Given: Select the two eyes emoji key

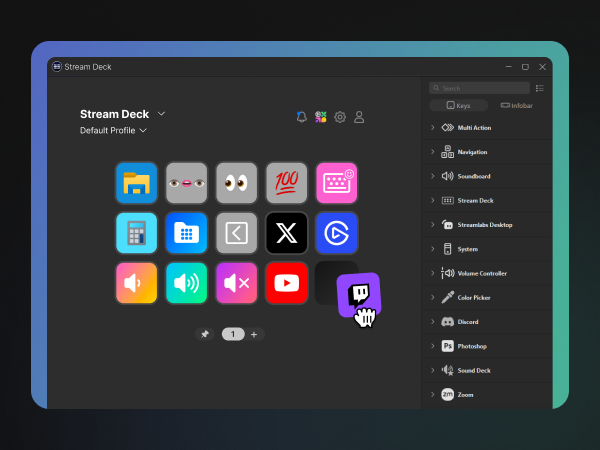Looking at the screenshot, I should tap(236, 183).
